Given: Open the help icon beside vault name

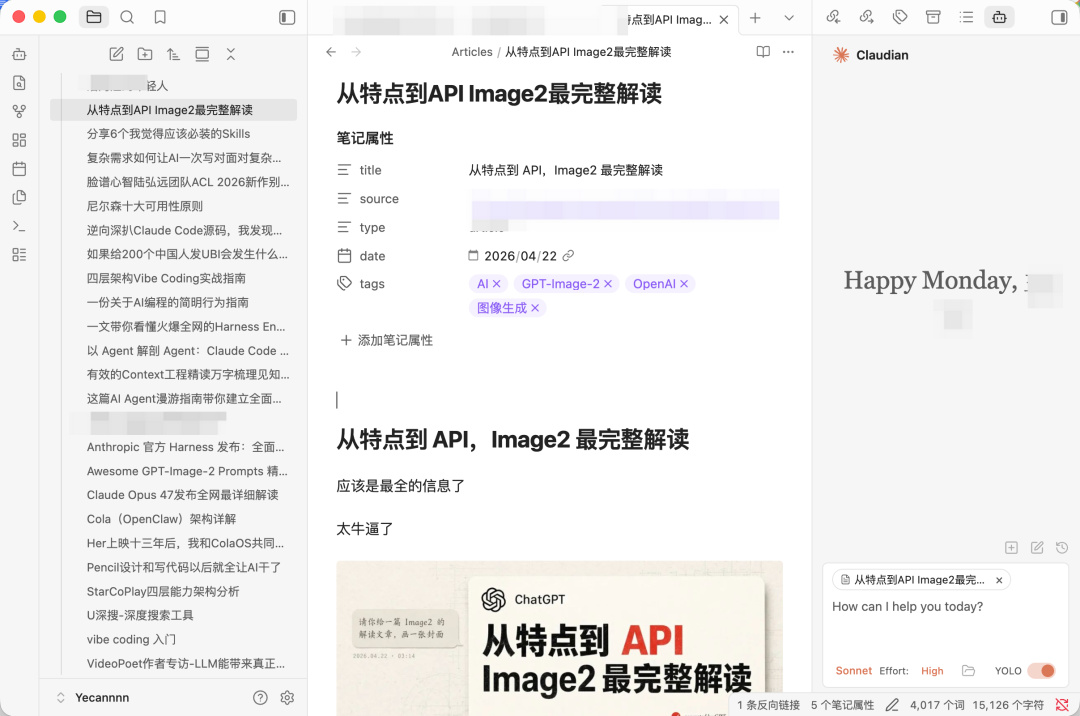Looking at the screenshot, I should coord(260,697).
